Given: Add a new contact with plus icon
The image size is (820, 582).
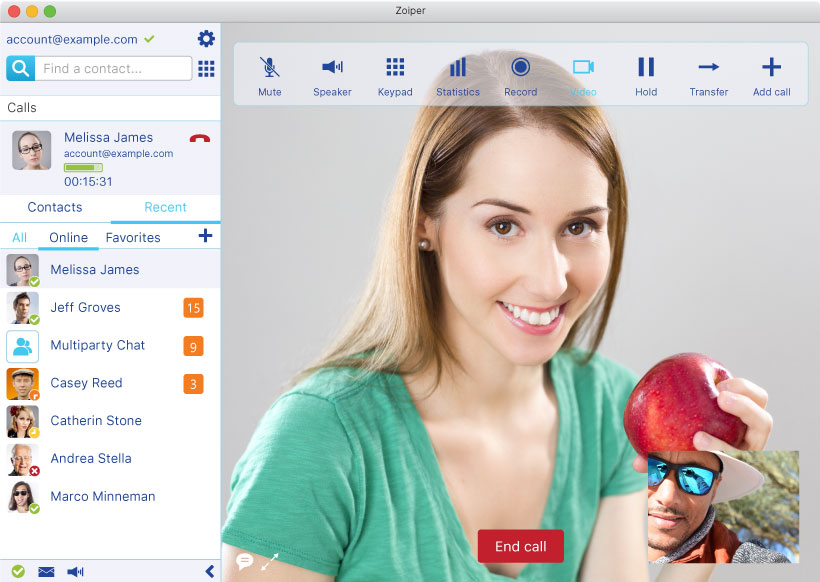Looking at the screenshot, I should 205,236.
